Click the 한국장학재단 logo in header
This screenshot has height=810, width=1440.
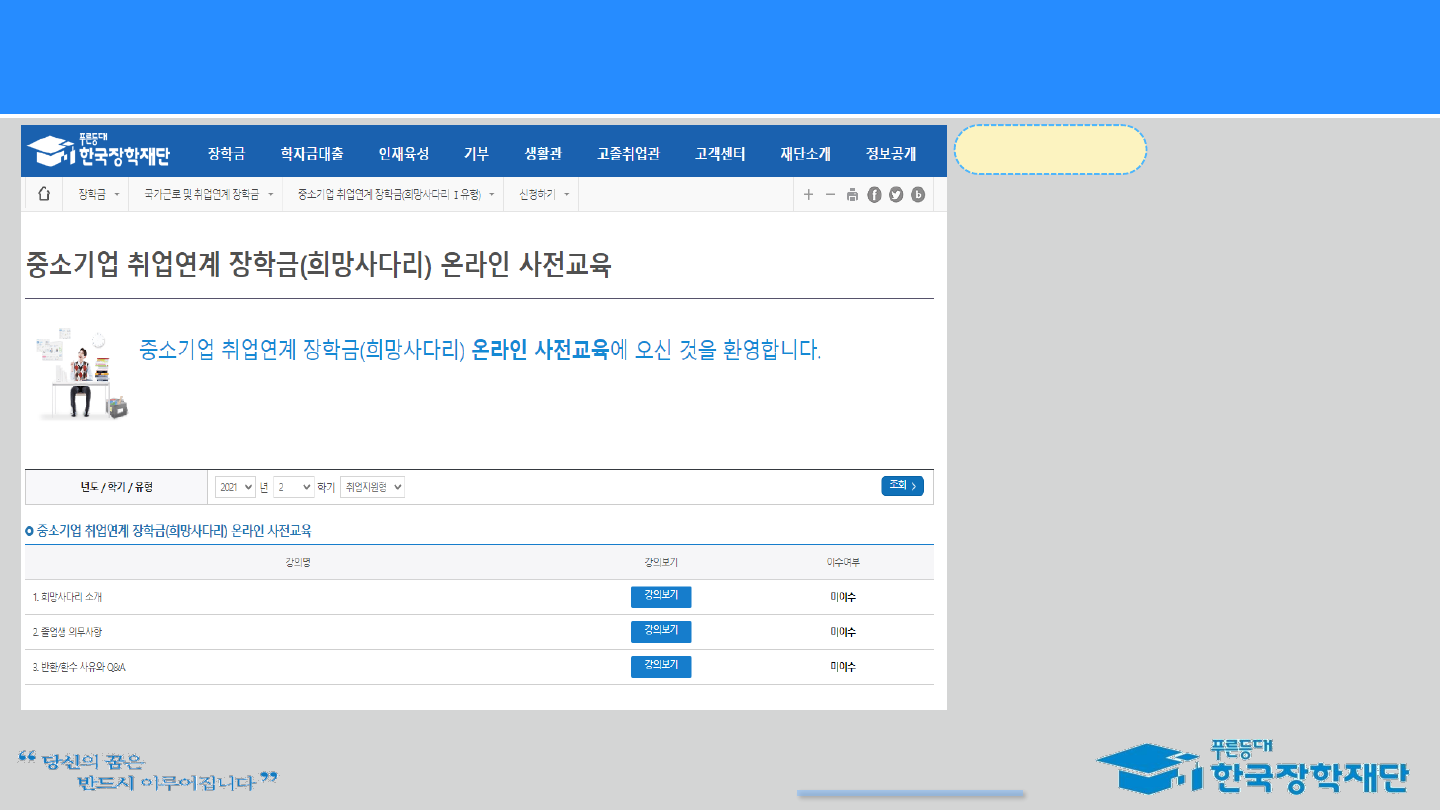98,152
